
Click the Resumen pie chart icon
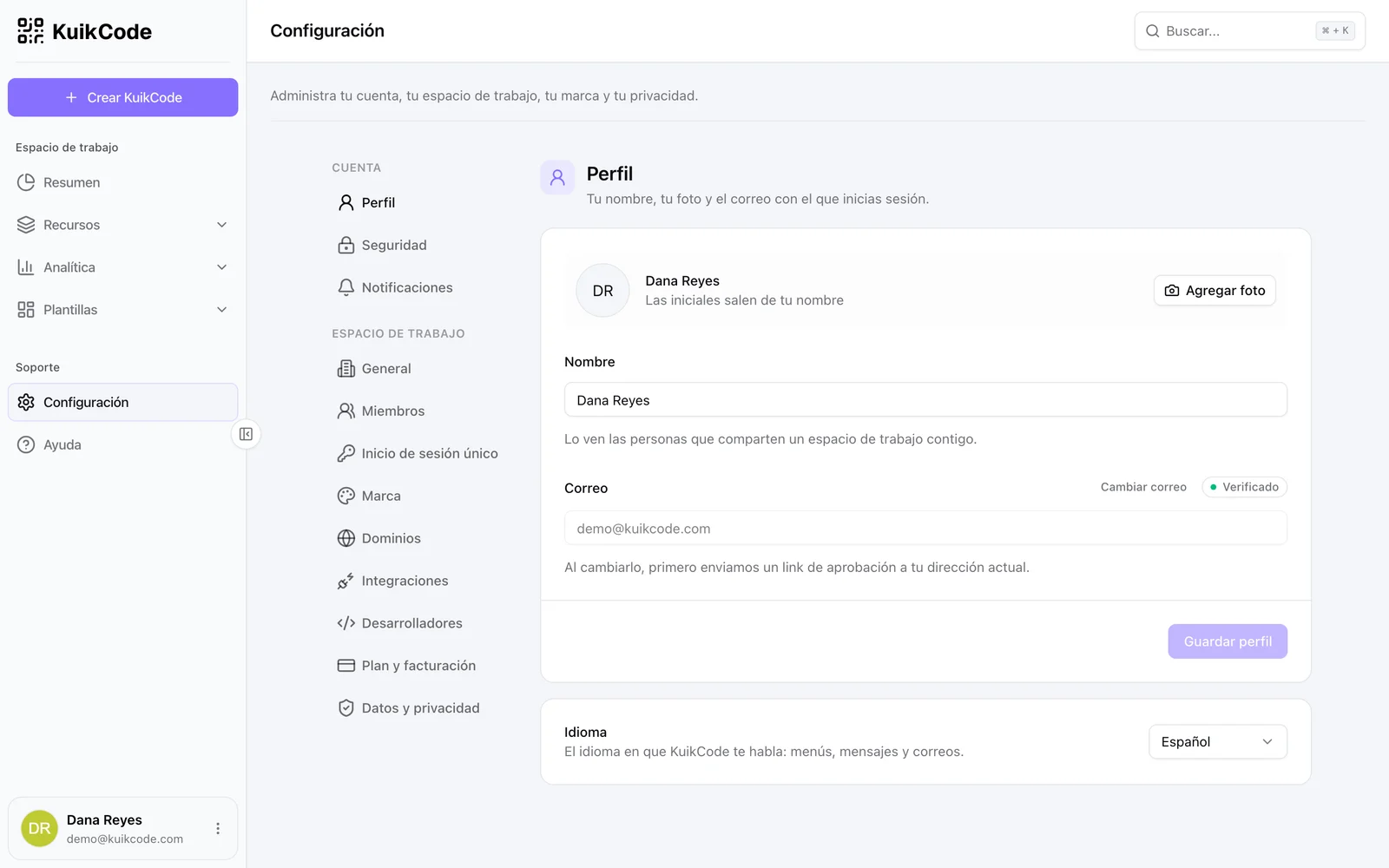pos(26,182)
